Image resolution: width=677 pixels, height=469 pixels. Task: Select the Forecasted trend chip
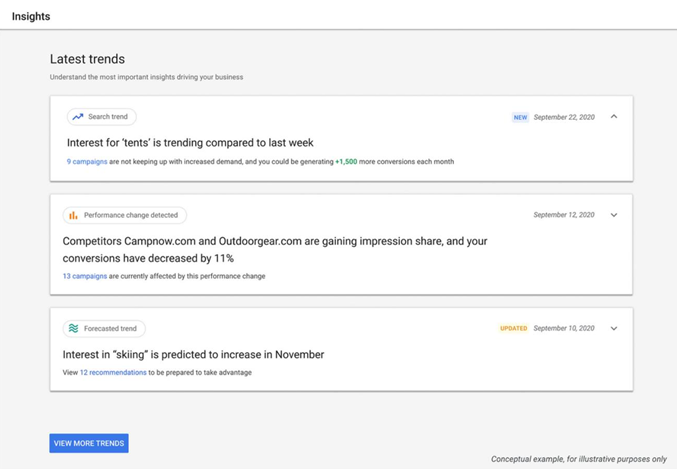click(x=111, y=328)
